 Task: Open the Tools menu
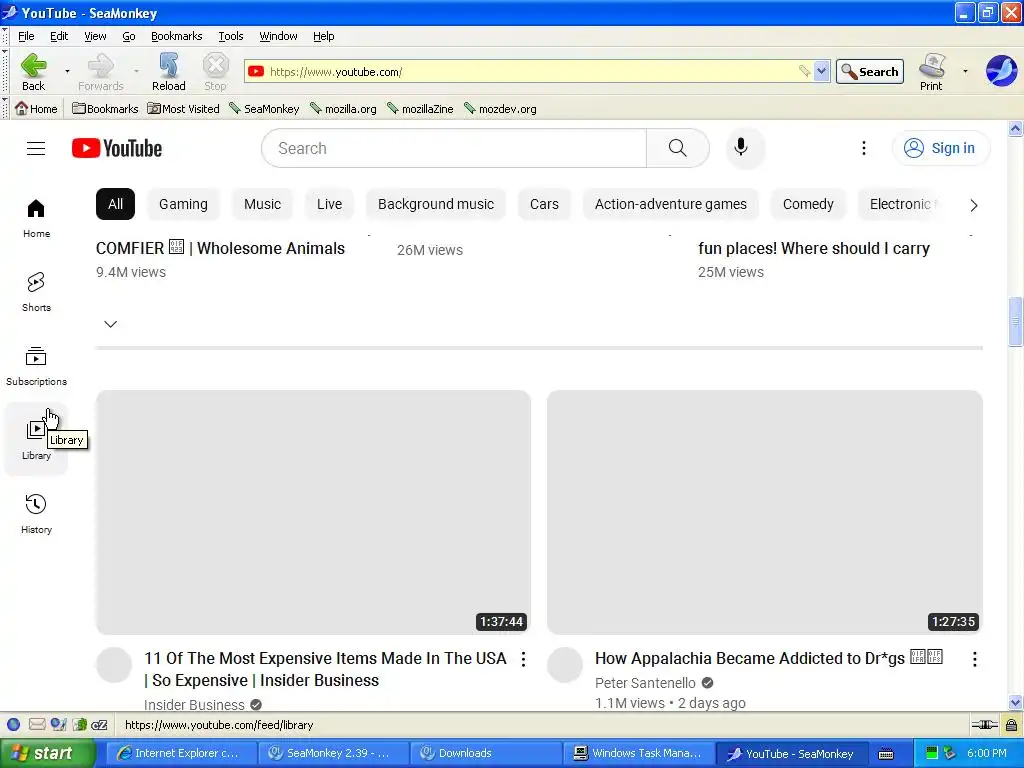[x=231, y=36]
